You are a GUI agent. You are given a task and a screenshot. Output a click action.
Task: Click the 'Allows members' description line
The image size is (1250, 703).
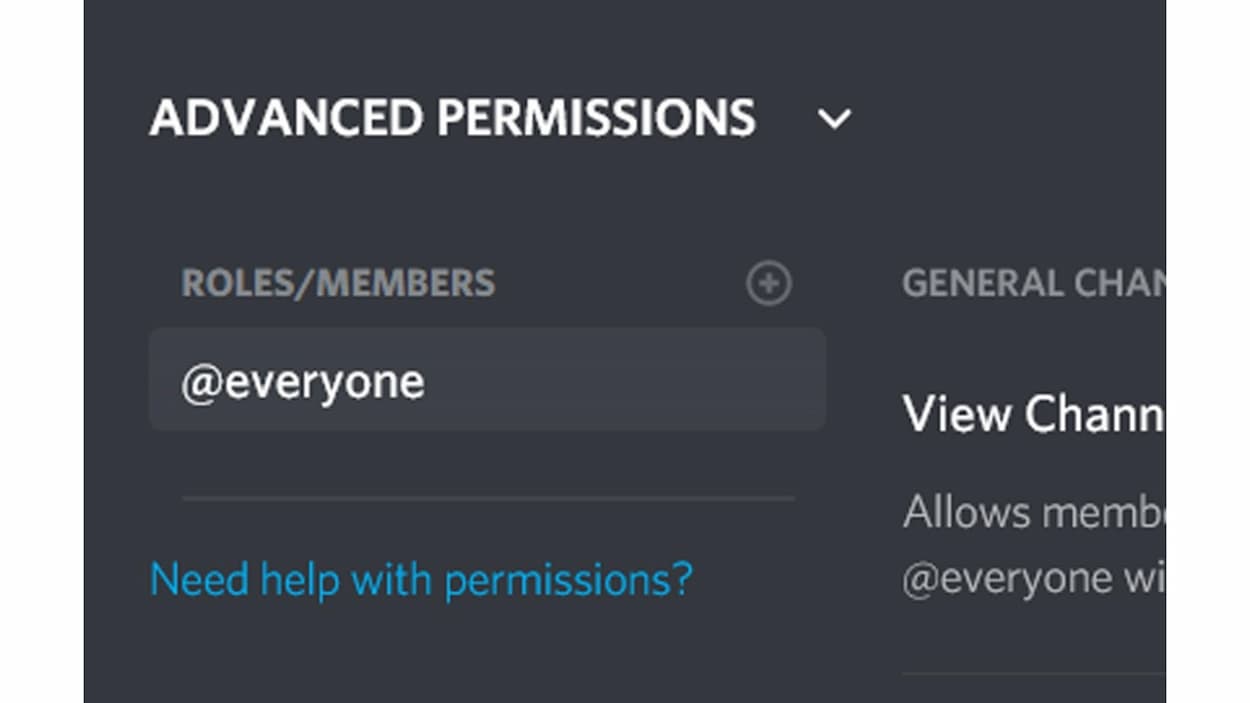point(1032,512)
